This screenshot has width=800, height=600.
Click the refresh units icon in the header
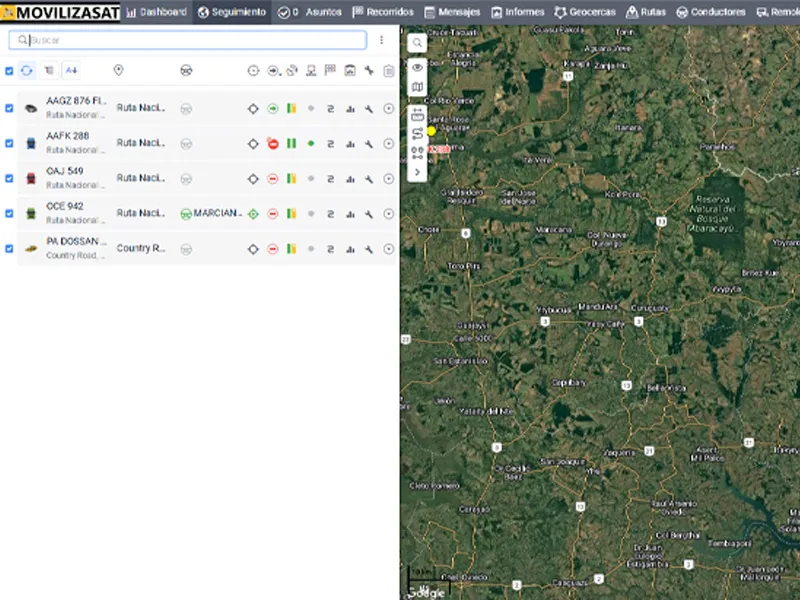[x=27, y=70]
